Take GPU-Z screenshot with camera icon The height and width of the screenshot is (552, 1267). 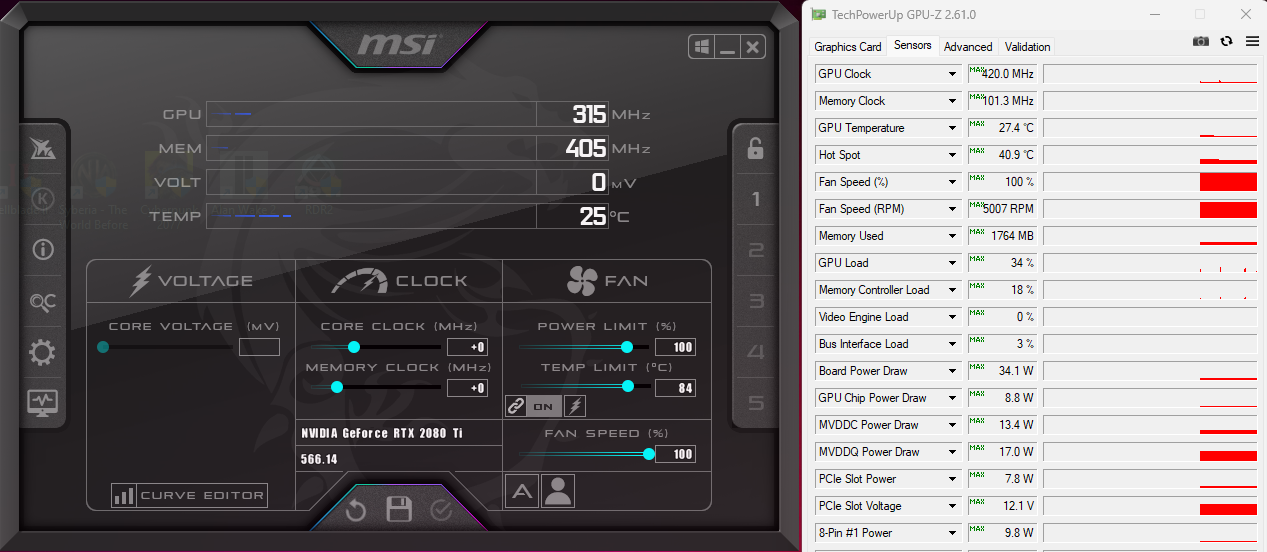coord(1201,41)
